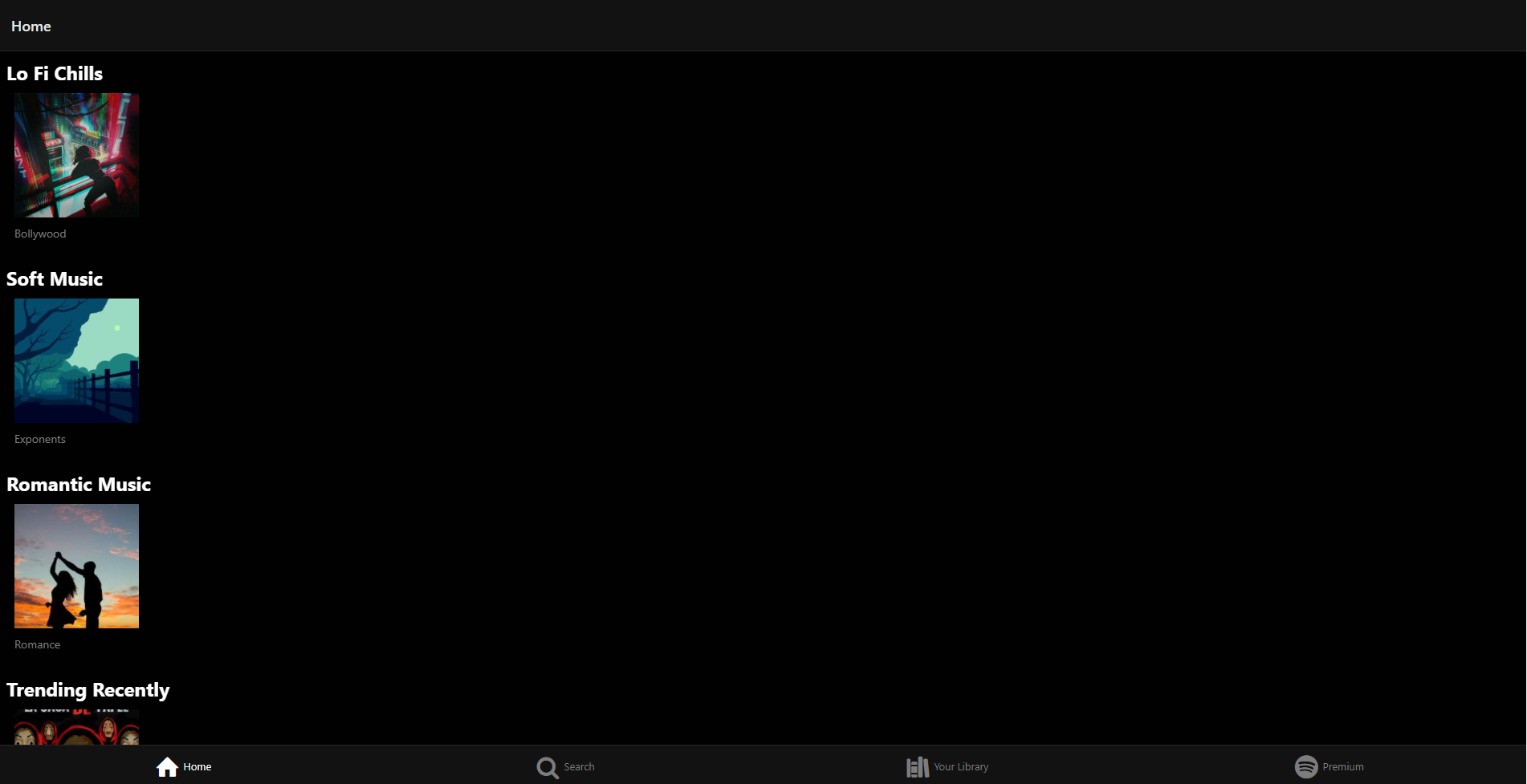
Task: Click the Trending Recently section heading
Action: [x=88, y=690]
